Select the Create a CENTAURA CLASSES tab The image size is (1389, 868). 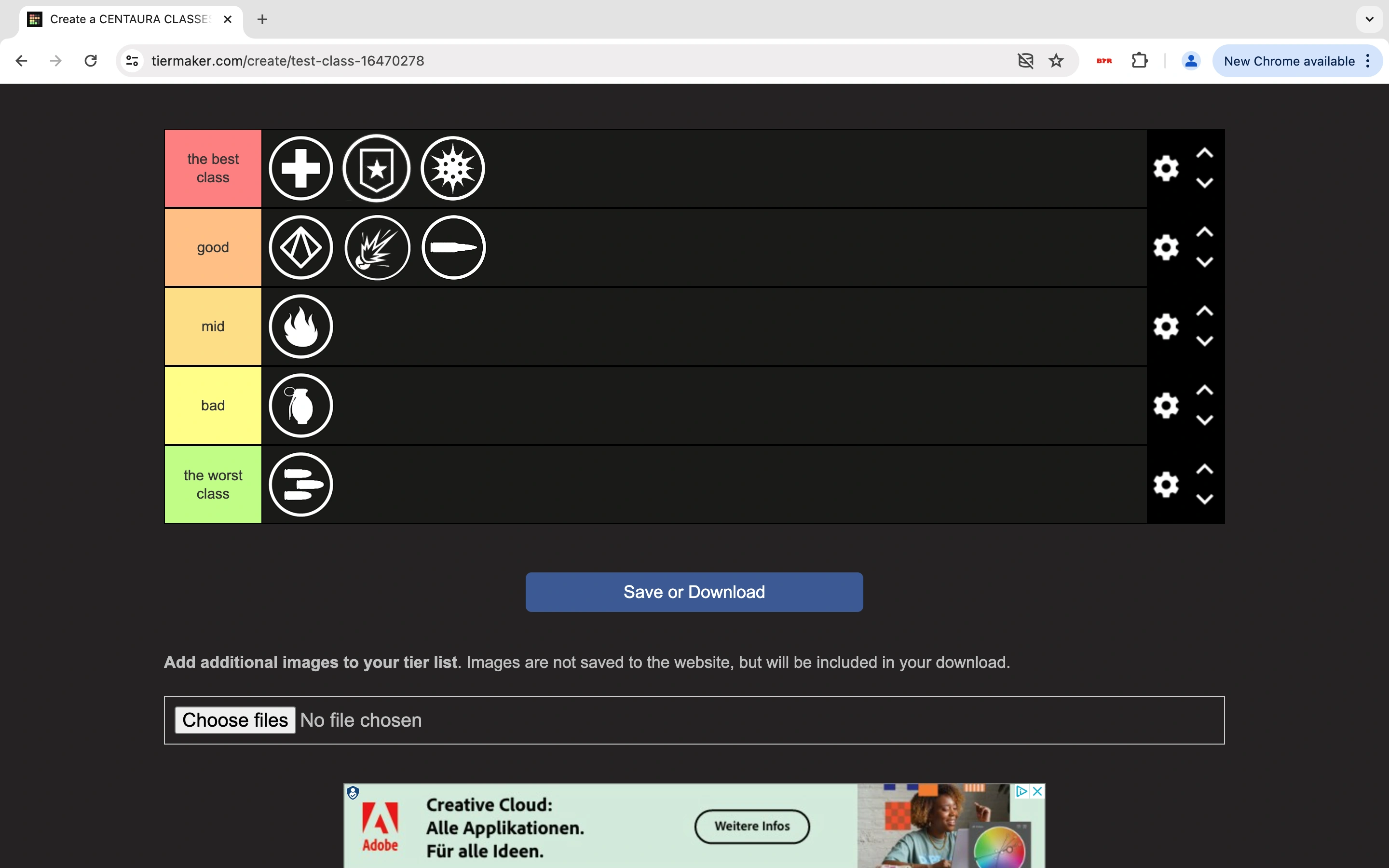tap(129, 19)
